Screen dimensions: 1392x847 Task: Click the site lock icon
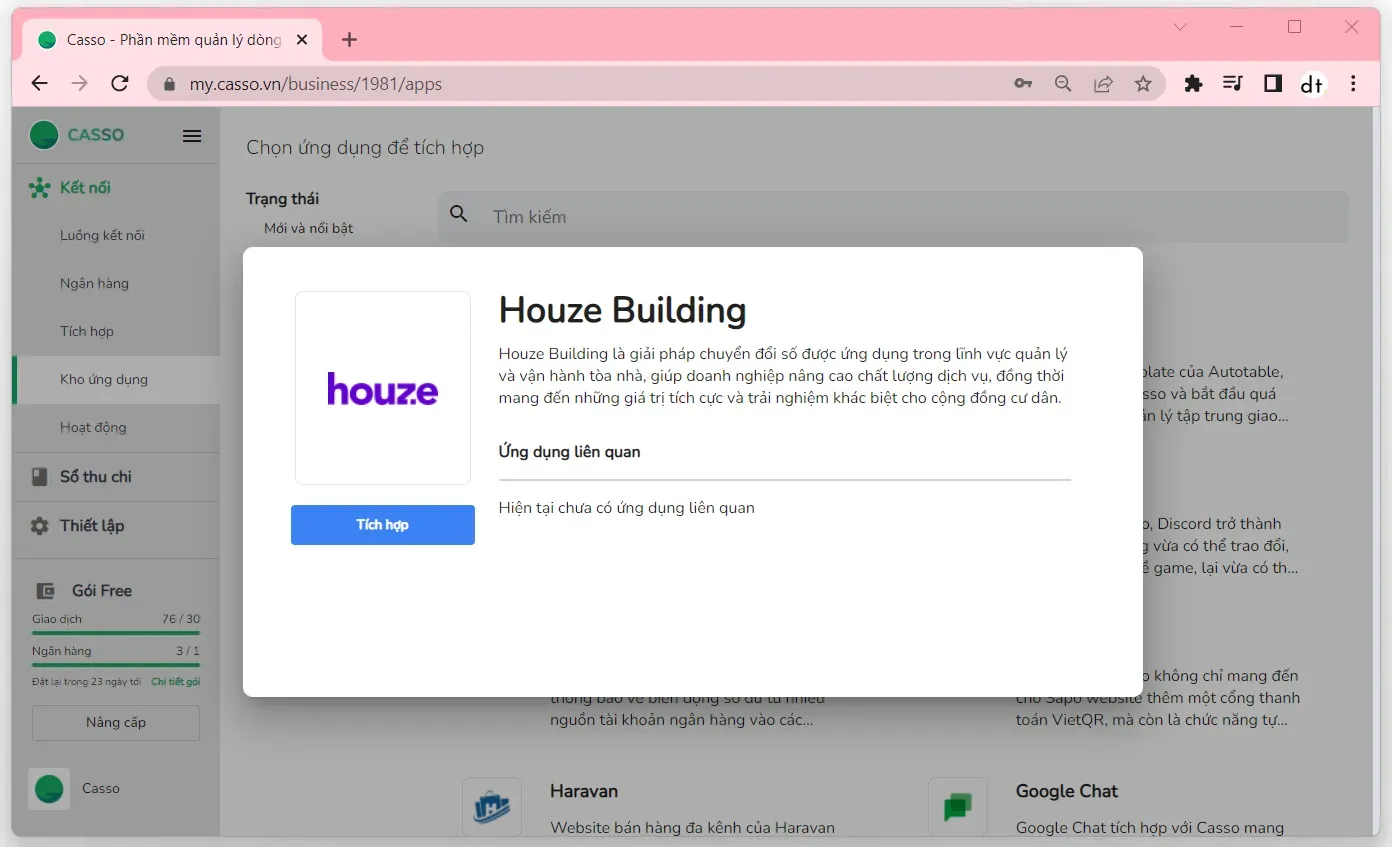(168, 84)
